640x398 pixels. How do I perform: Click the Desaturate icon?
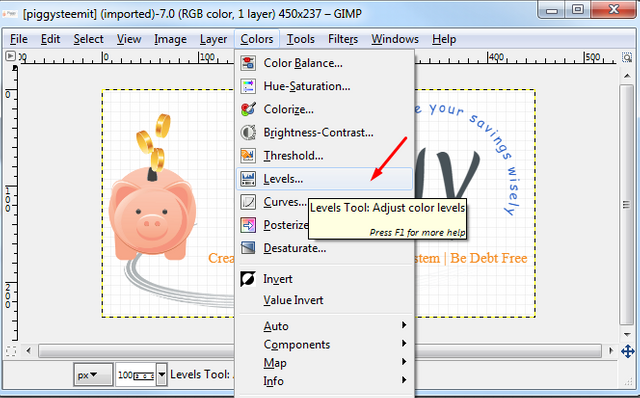coord(248,248)
